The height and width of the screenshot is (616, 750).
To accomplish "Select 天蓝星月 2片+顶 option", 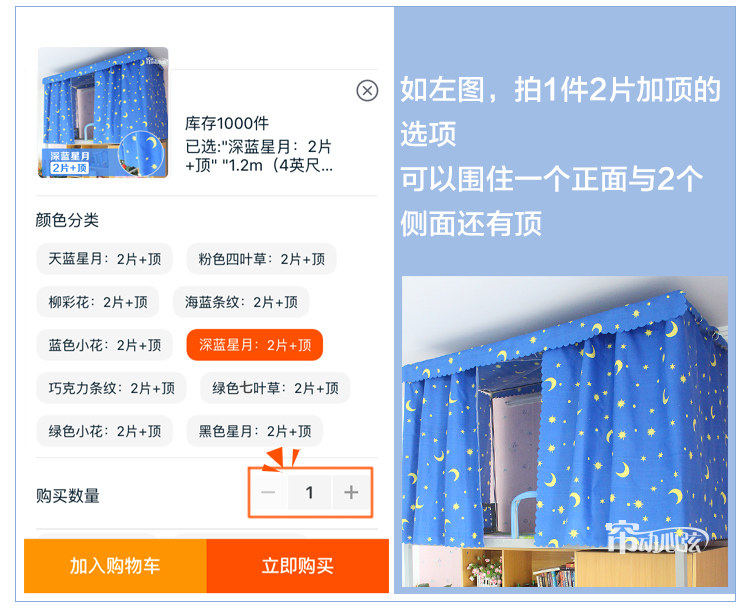I will 104,259.
